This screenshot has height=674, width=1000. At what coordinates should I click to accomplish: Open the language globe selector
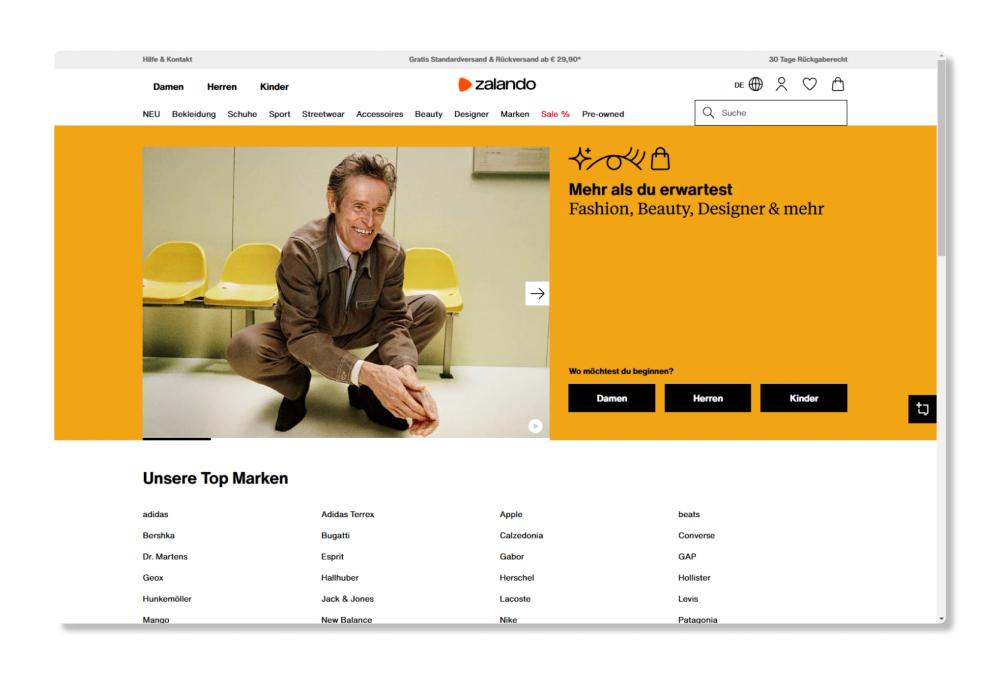756,84
